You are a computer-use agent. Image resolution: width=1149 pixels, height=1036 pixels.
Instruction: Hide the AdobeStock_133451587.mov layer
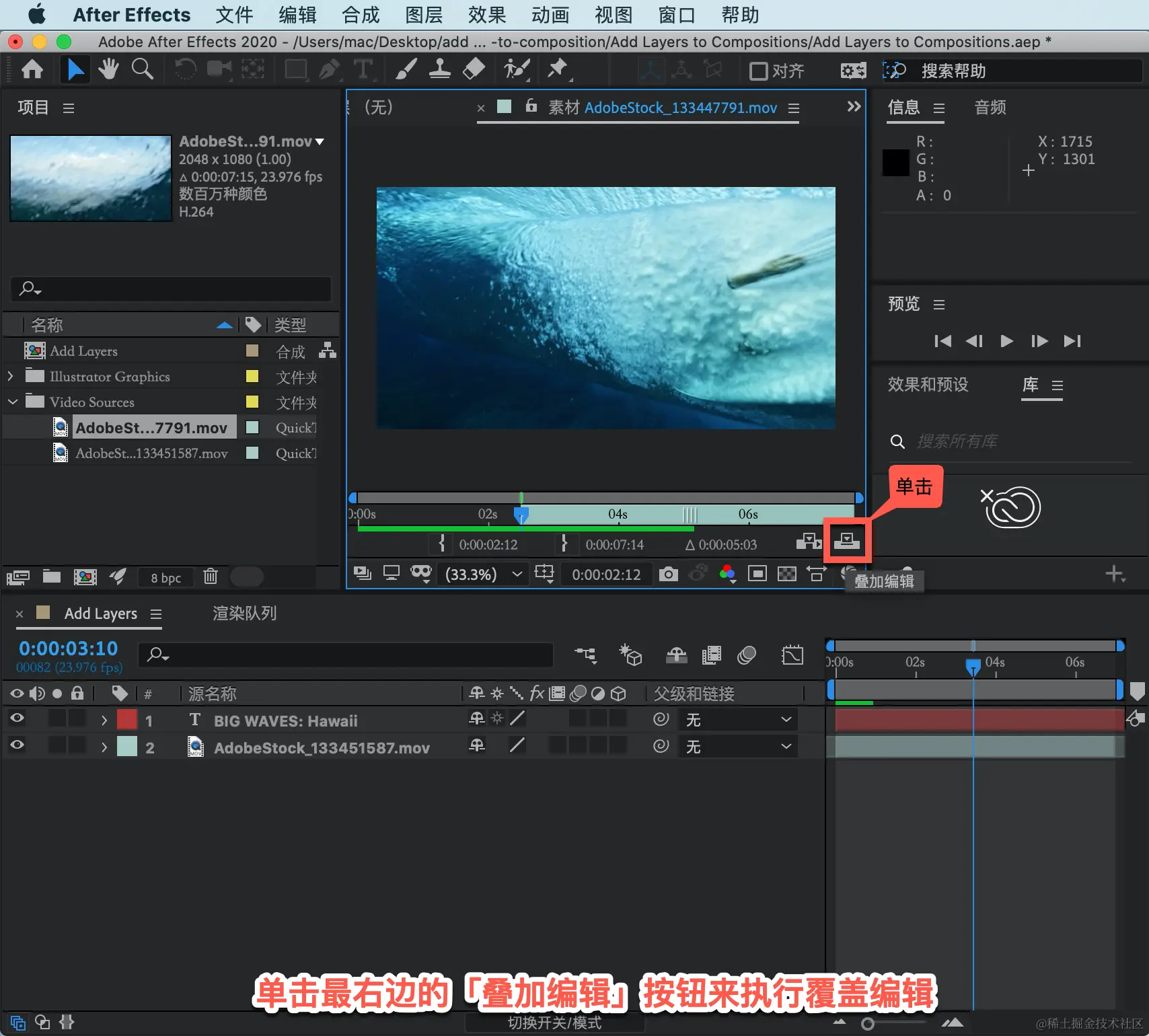(17, 745)
